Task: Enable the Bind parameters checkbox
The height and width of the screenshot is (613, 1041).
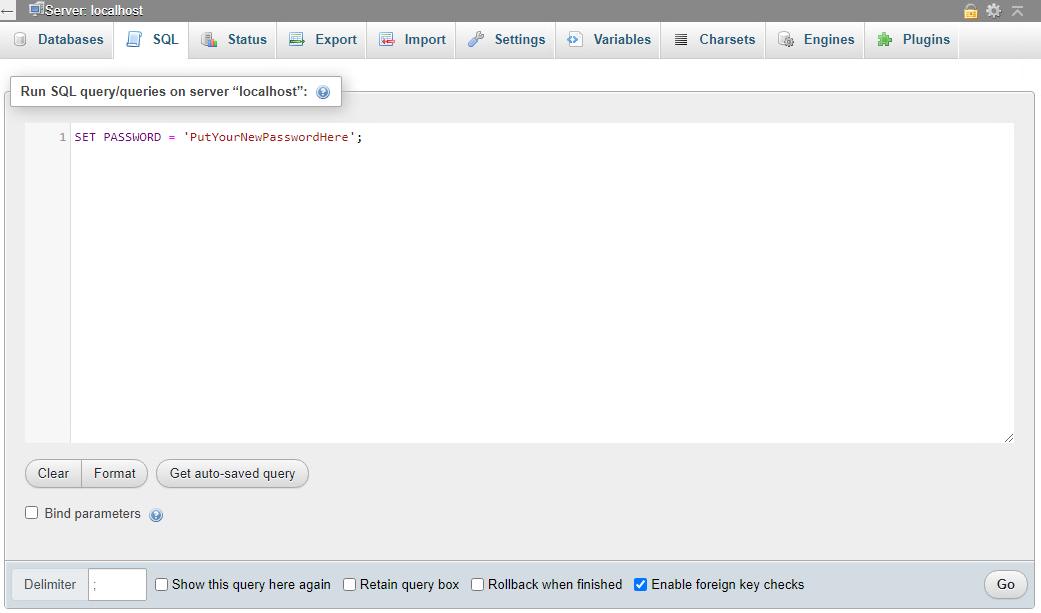Action: (x=32, y=513)
